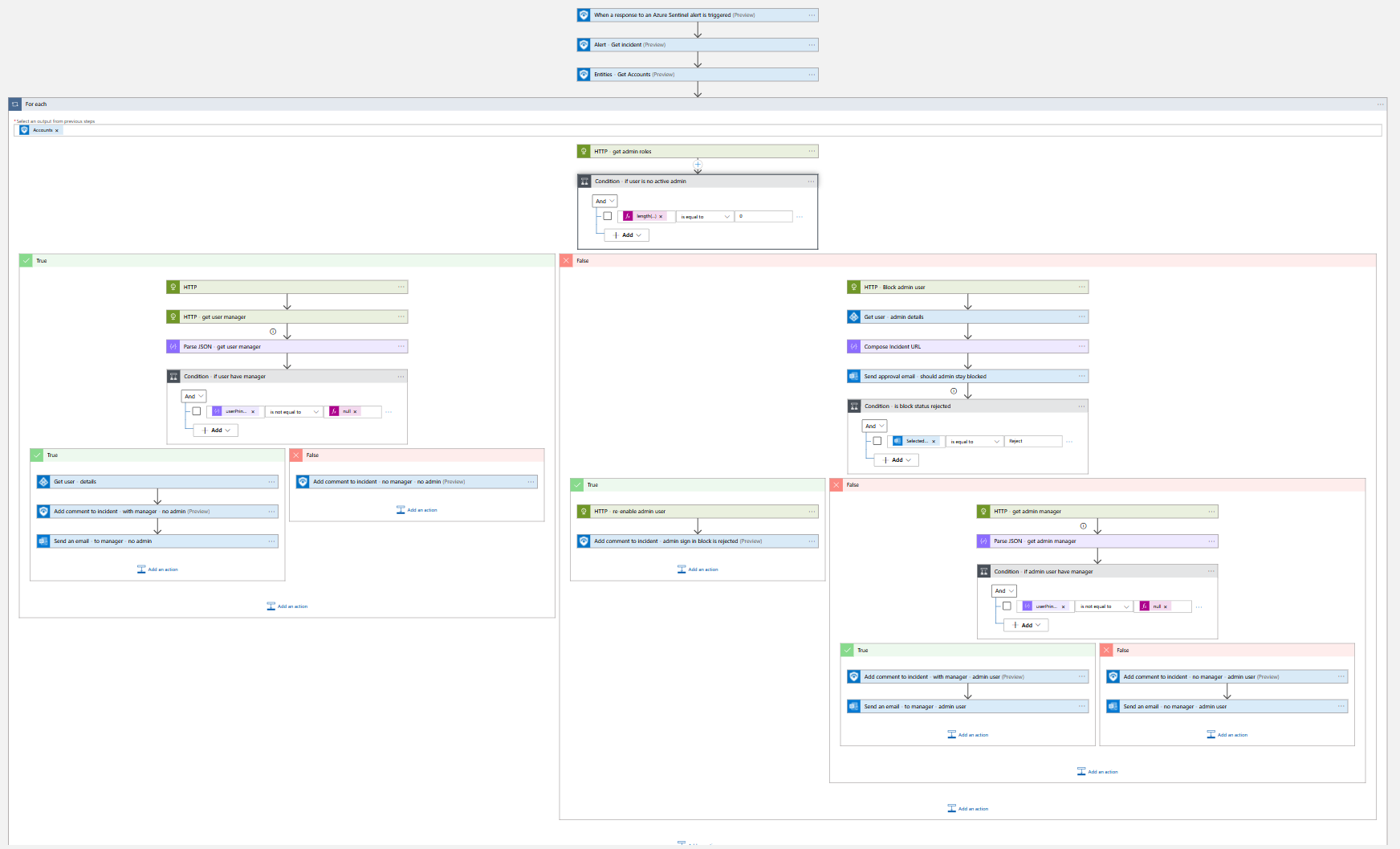Open the ellipsis menu of Compose Incident URL
The image size is (1400, 849).
tap(1082, 346)
